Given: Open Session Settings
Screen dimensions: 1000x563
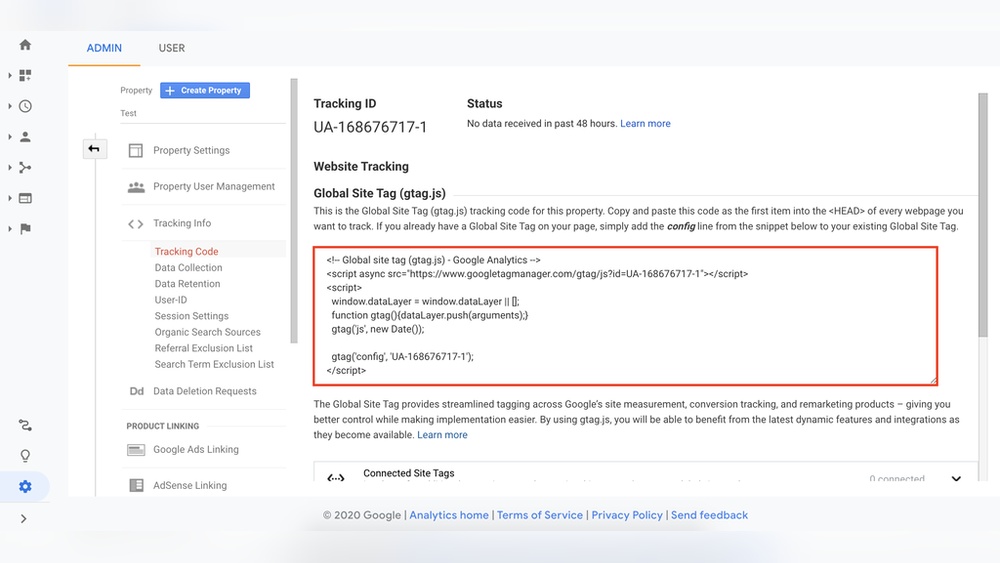Looking at the screenshot, I should [x=191, y=316].
